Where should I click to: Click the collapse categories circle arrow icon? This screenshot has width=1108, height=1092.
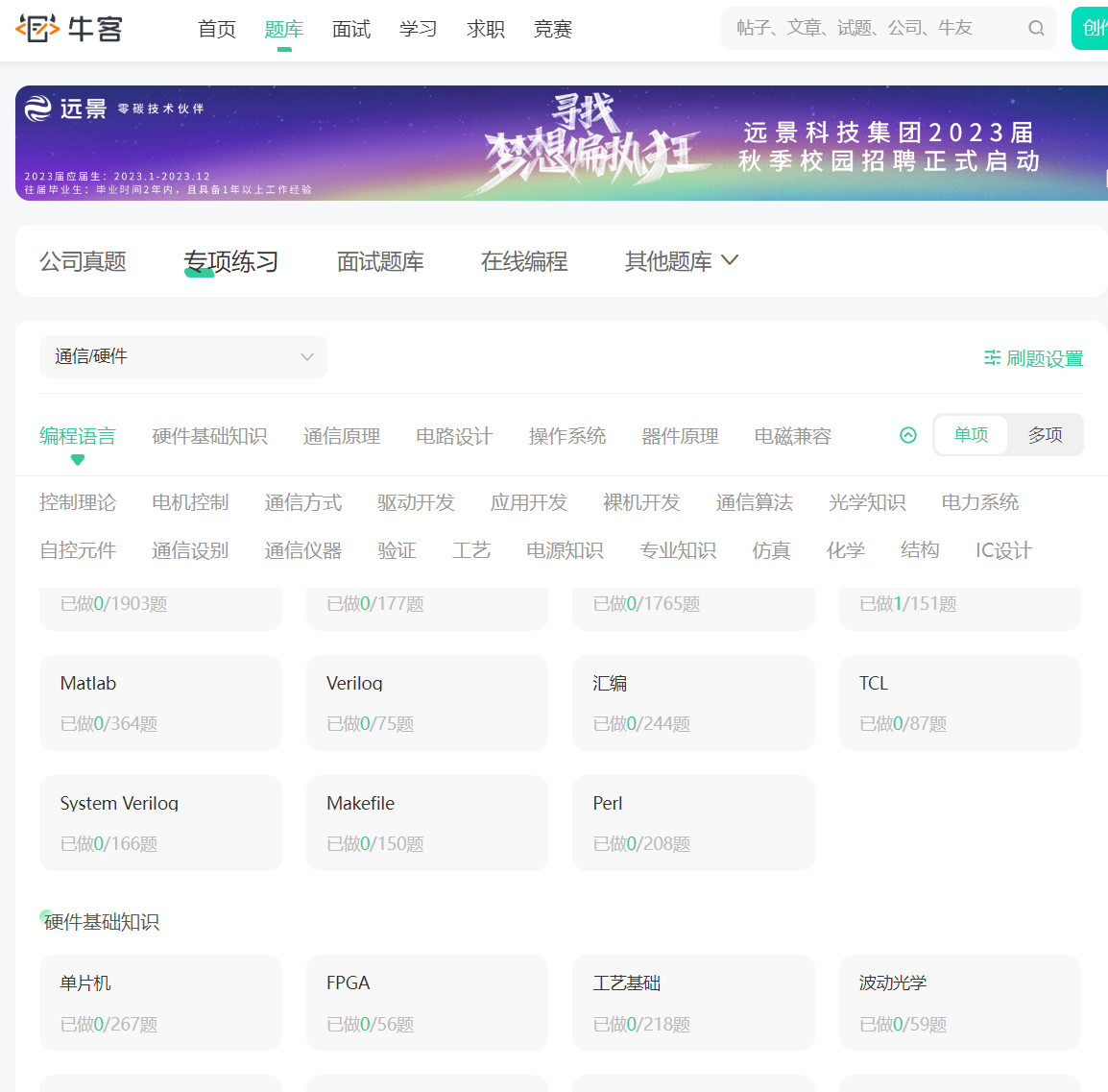(908, 435)
